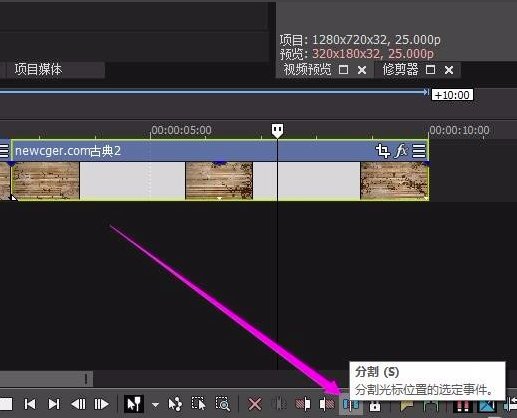Step to the previous frame
This screenshot has width=517, height=418.
[78, 404]
